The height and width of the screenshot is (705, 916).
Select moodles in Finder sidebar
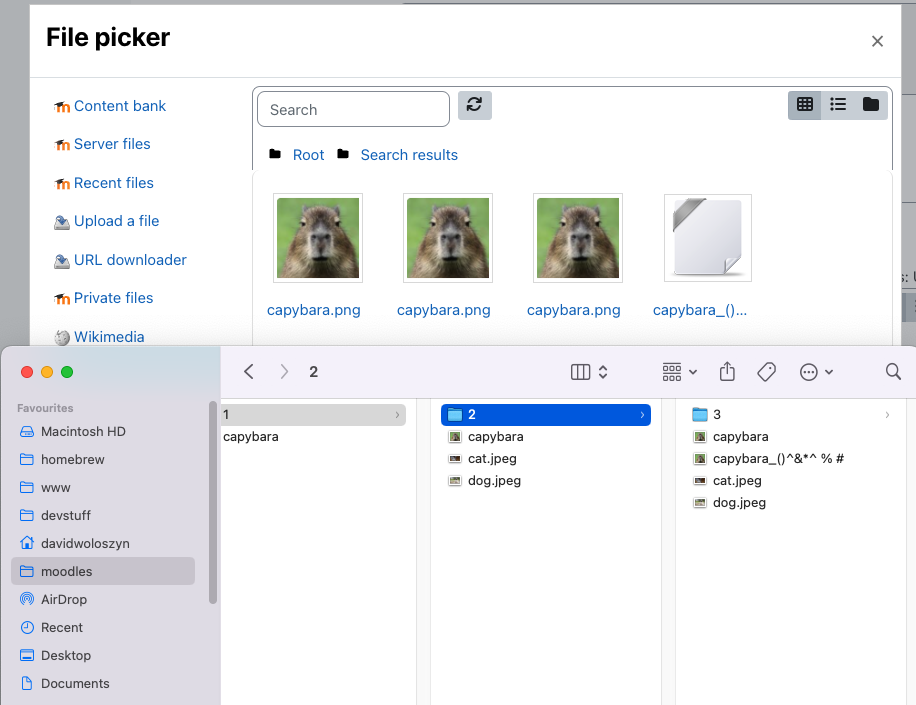point(103,571)
